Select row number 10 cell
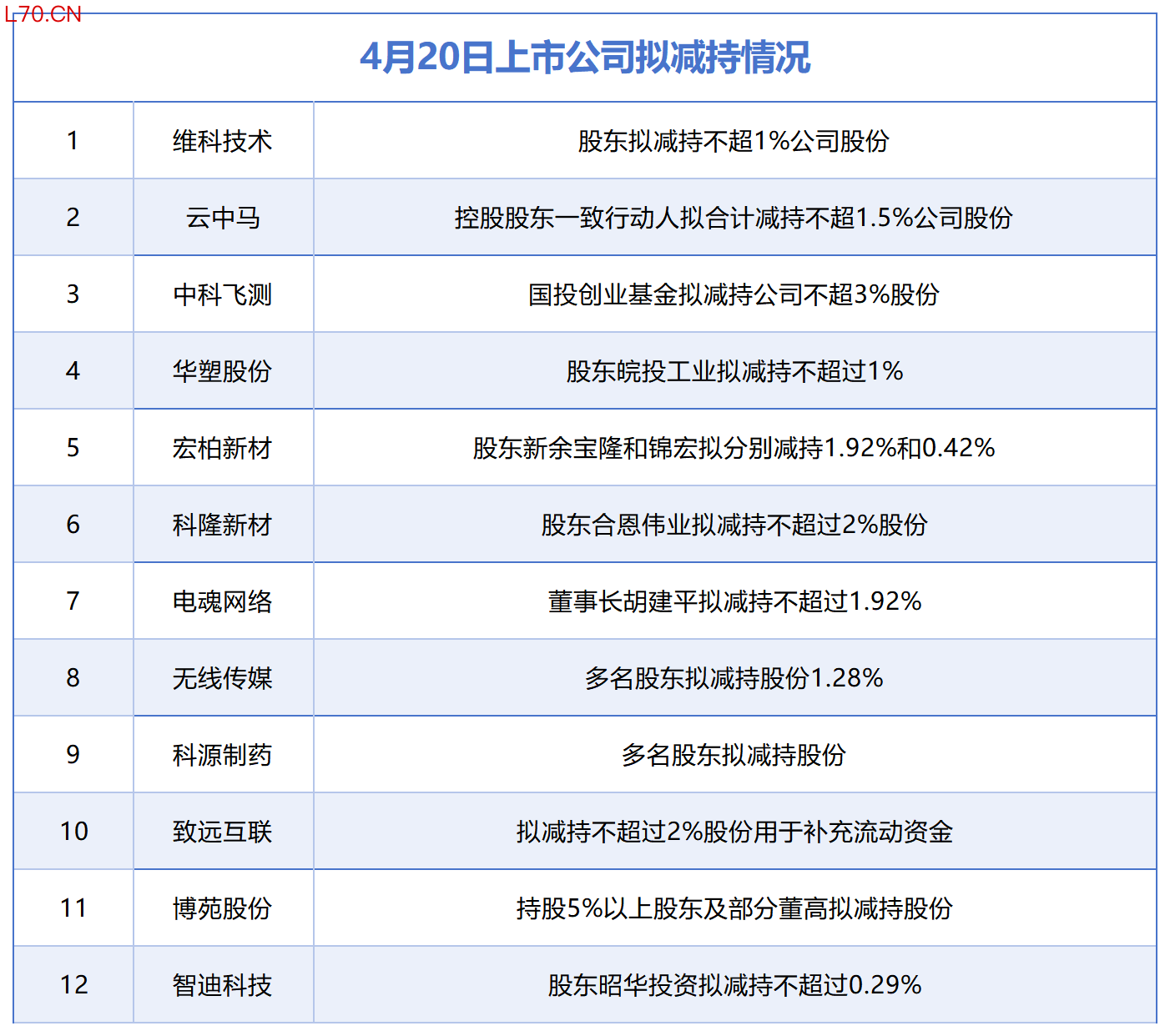 [x=73, y=832]
